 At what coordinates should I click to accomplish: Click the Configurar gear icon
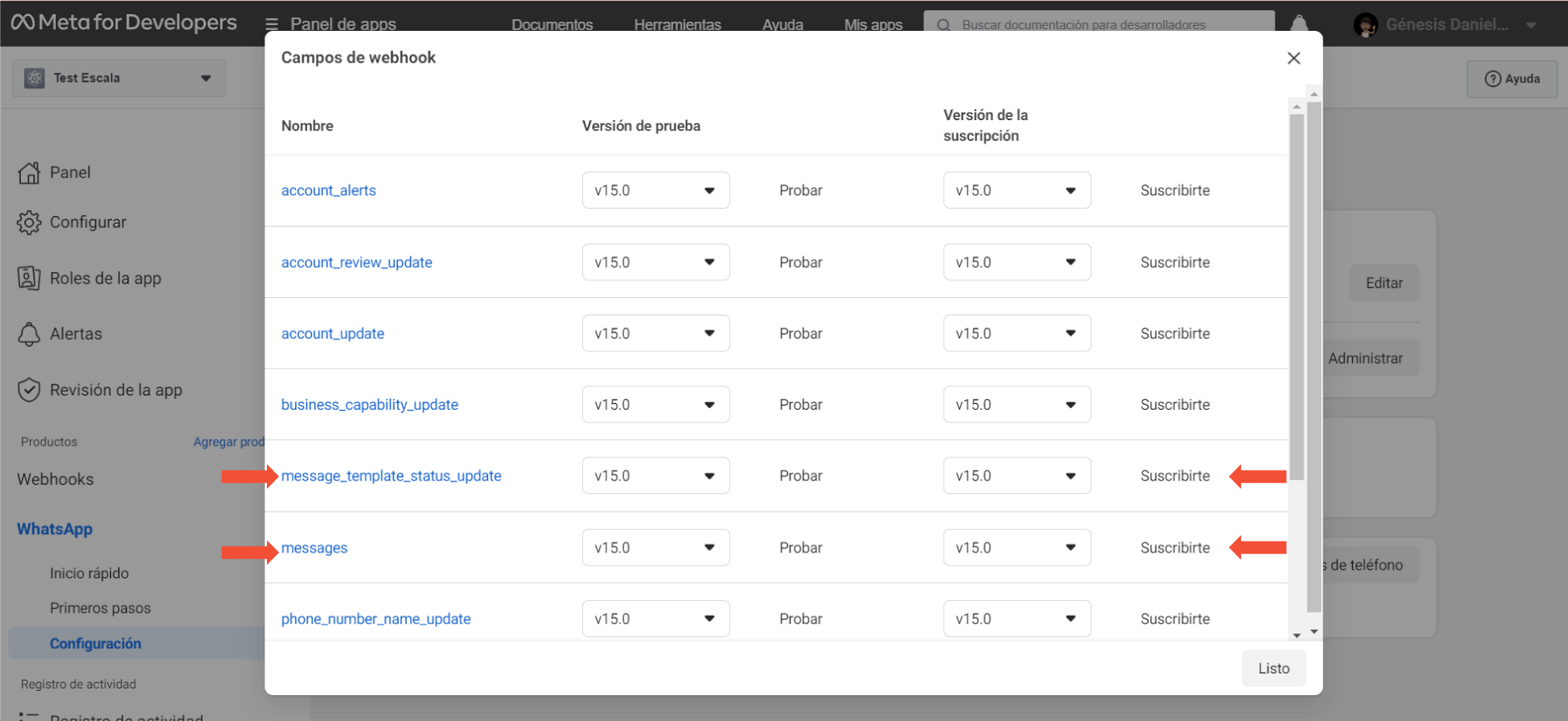click(29, 222)
